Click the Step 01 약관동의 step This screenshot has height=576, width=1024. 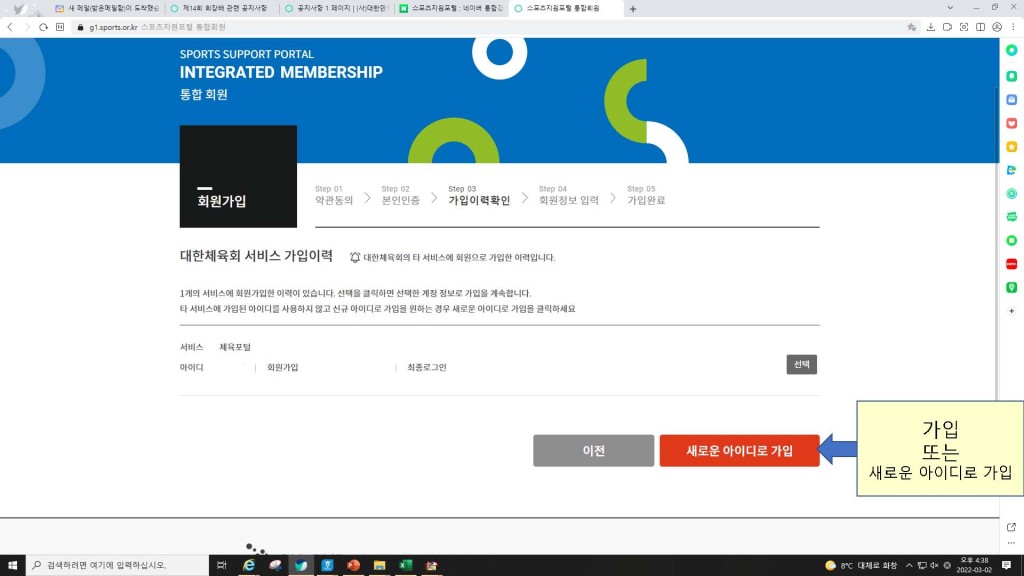pos(333,195)
